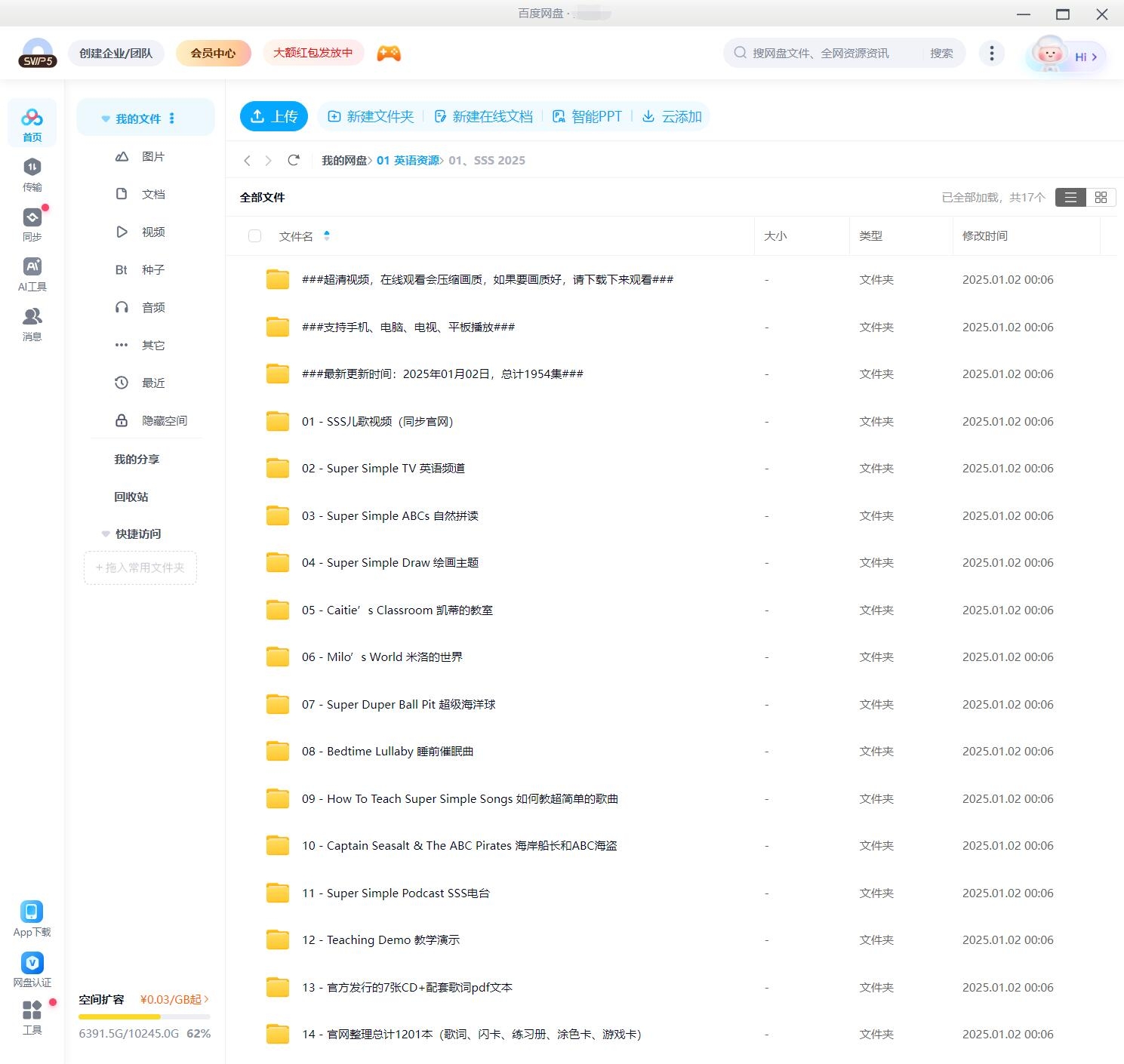Click 新建在线文档 button

point(483,116)
